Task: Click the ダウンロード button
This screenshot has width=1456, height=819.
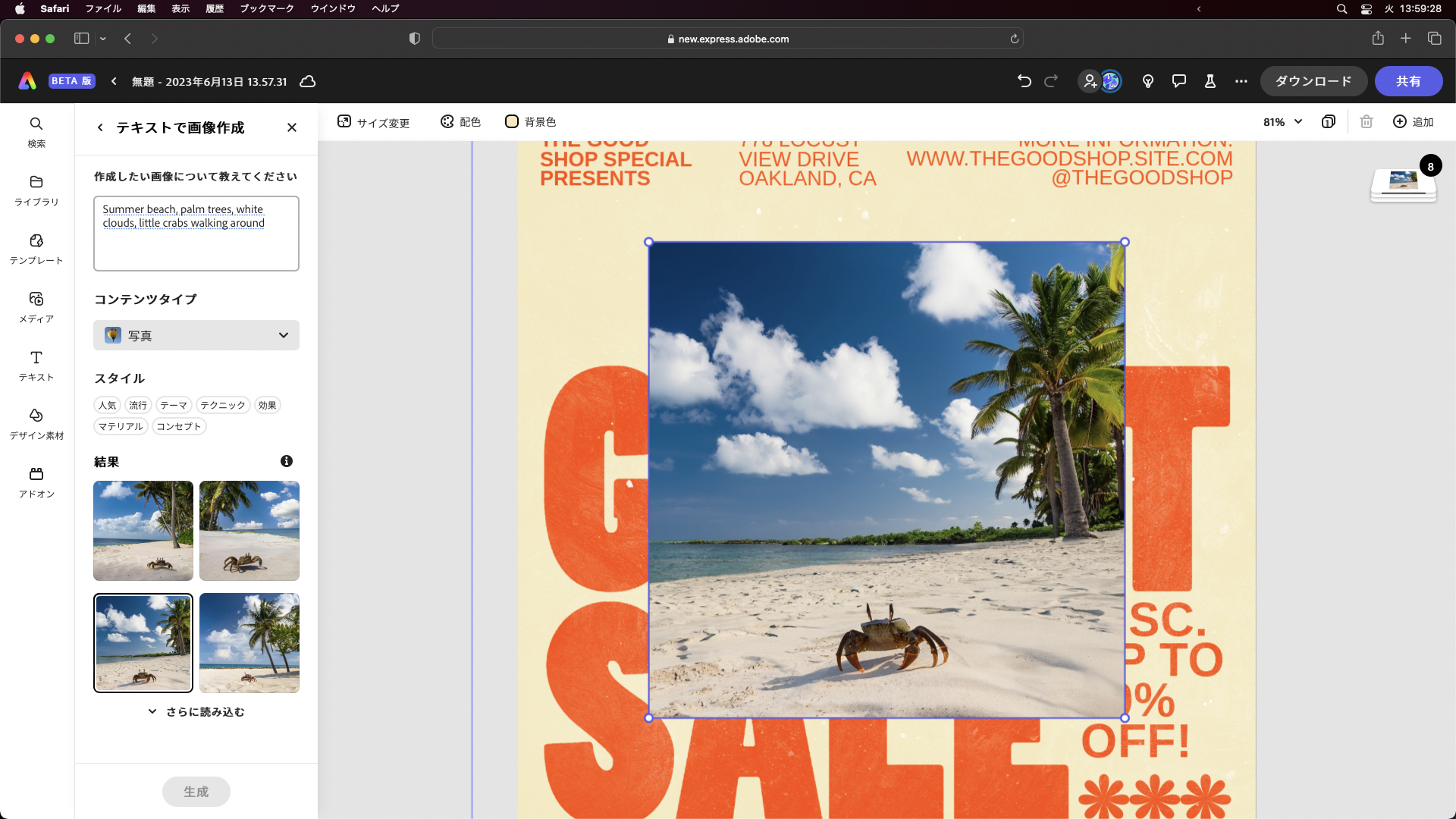Action: [x=1313, y=80]
